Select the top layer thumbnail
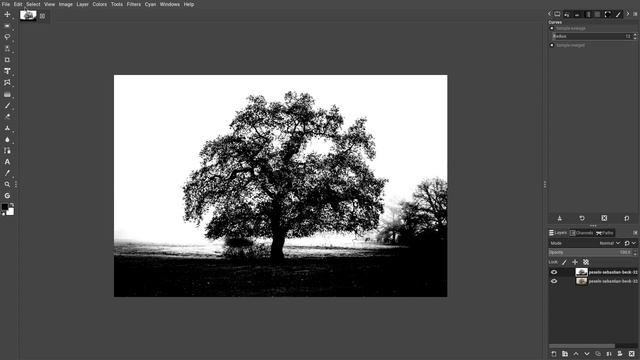The width and height of the screenshot is (640, 360). pyautogui.click(x=581, y=272)
